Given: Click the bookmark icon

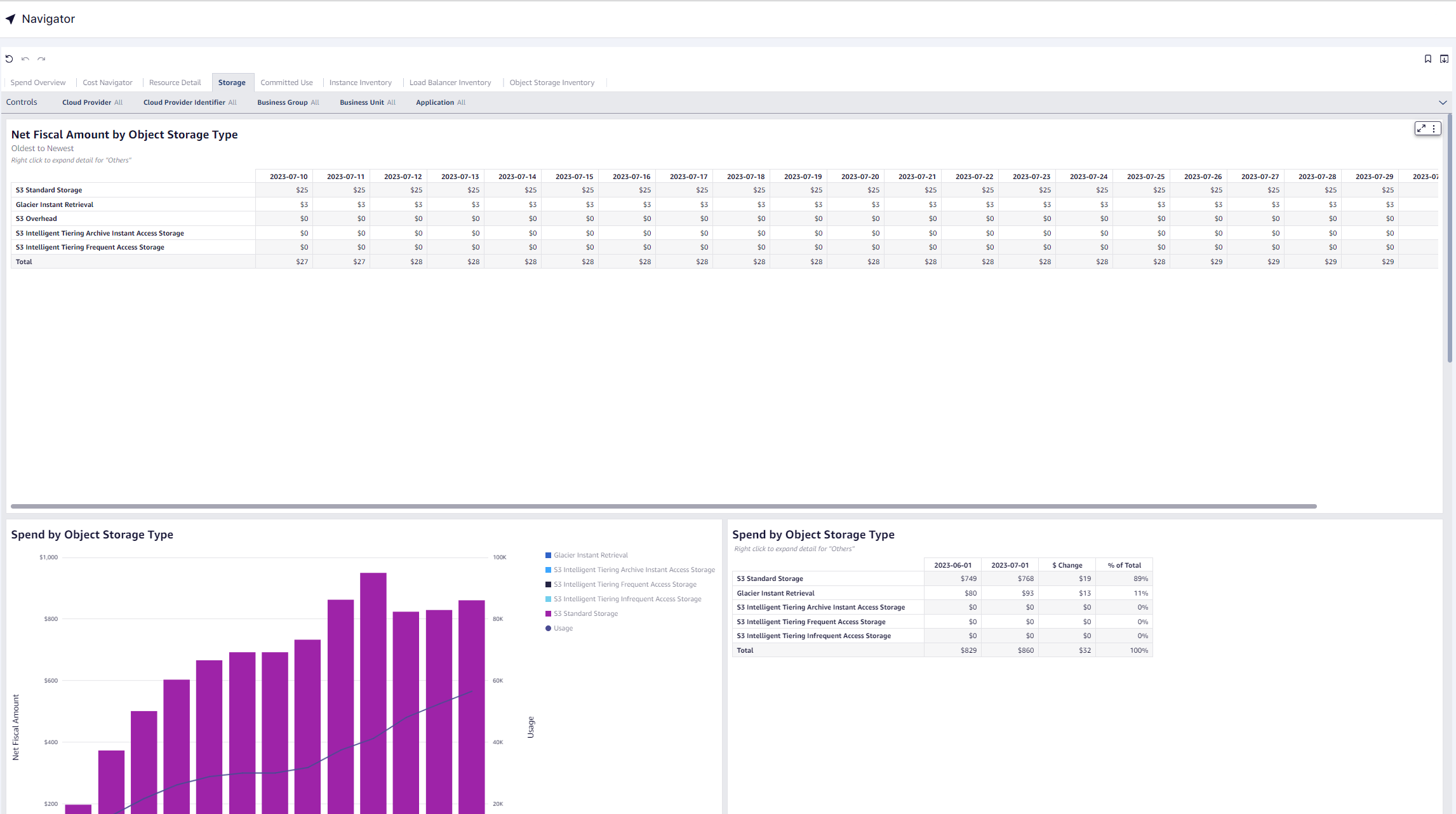Looking at the screenshot, I should point(1428,59).
